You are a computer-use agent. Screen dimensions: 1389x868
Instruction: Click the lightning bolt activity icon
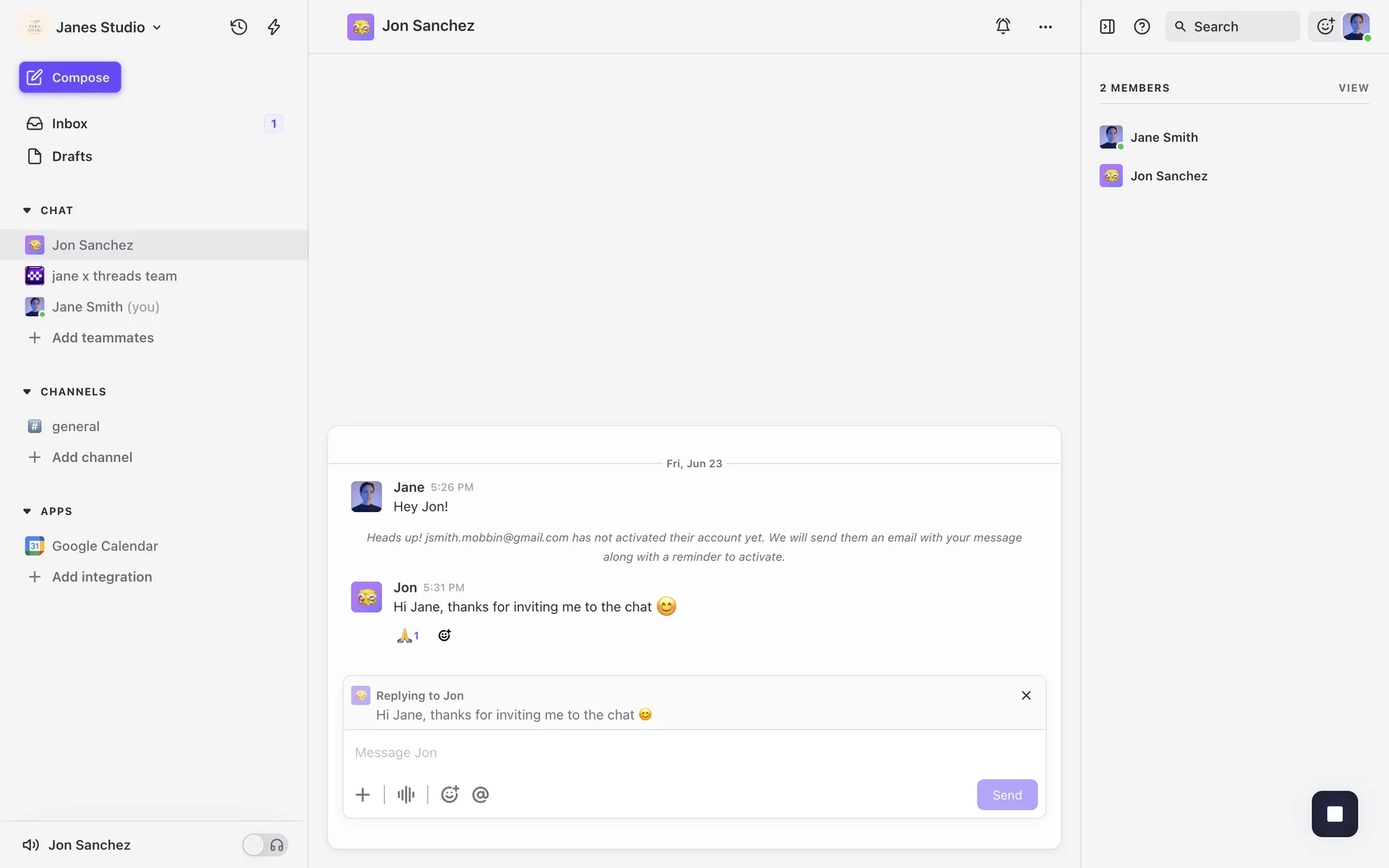(273, 27)
